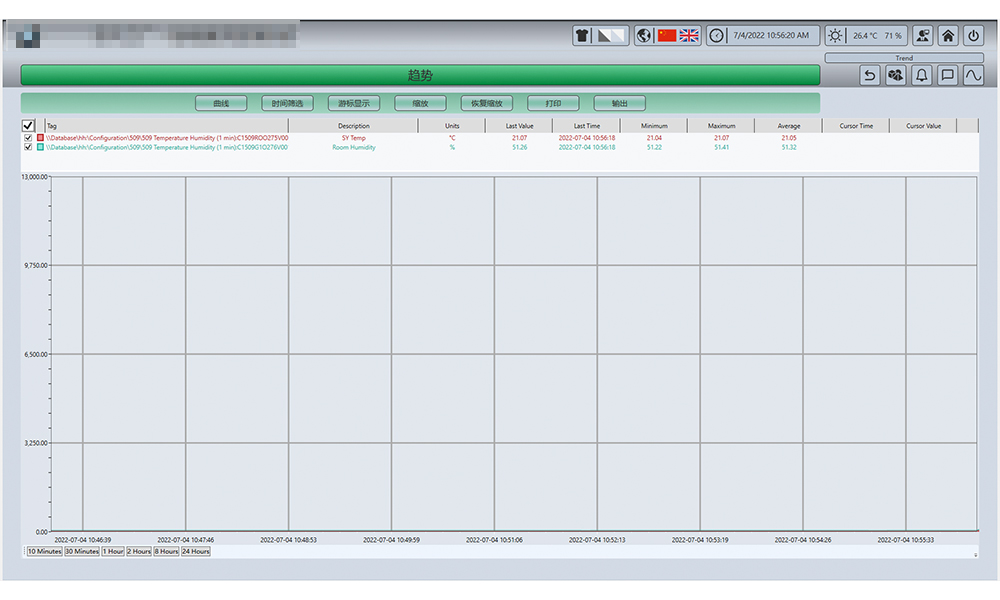Switch language using the Chinese flag
The image size is (1000, 600).
pos(667,36)
